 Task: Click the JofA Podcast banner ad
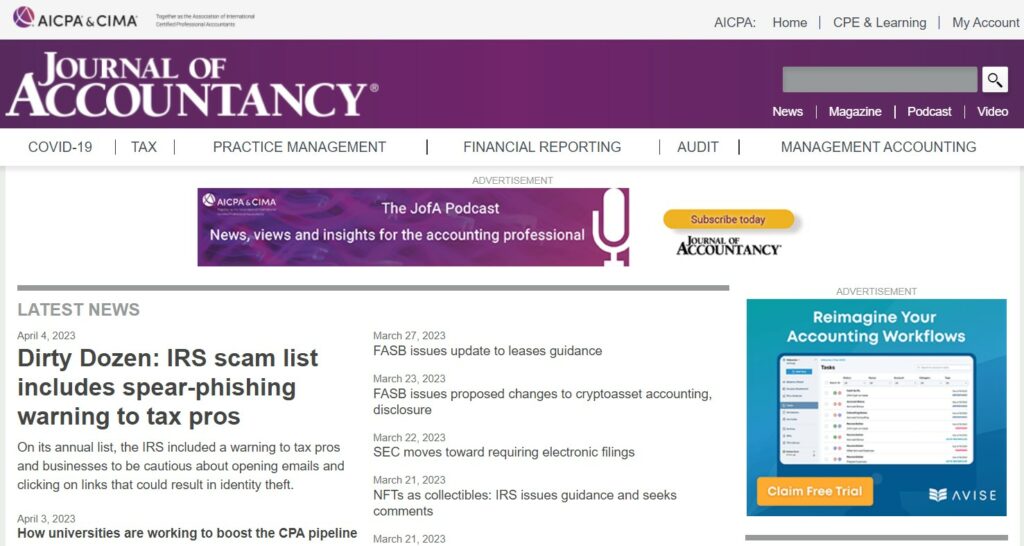[x=413, y=227]
